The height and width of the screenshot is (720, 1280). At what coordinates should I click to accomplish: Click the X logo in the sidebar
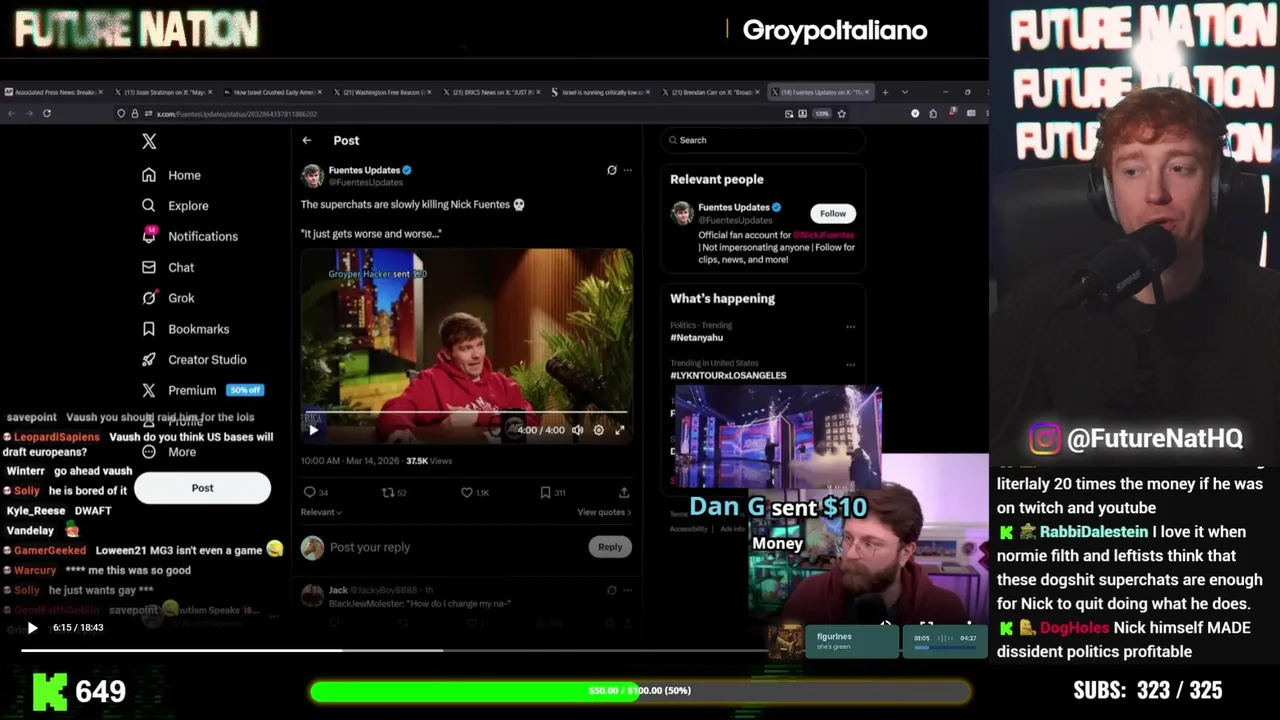pos(149,142)
